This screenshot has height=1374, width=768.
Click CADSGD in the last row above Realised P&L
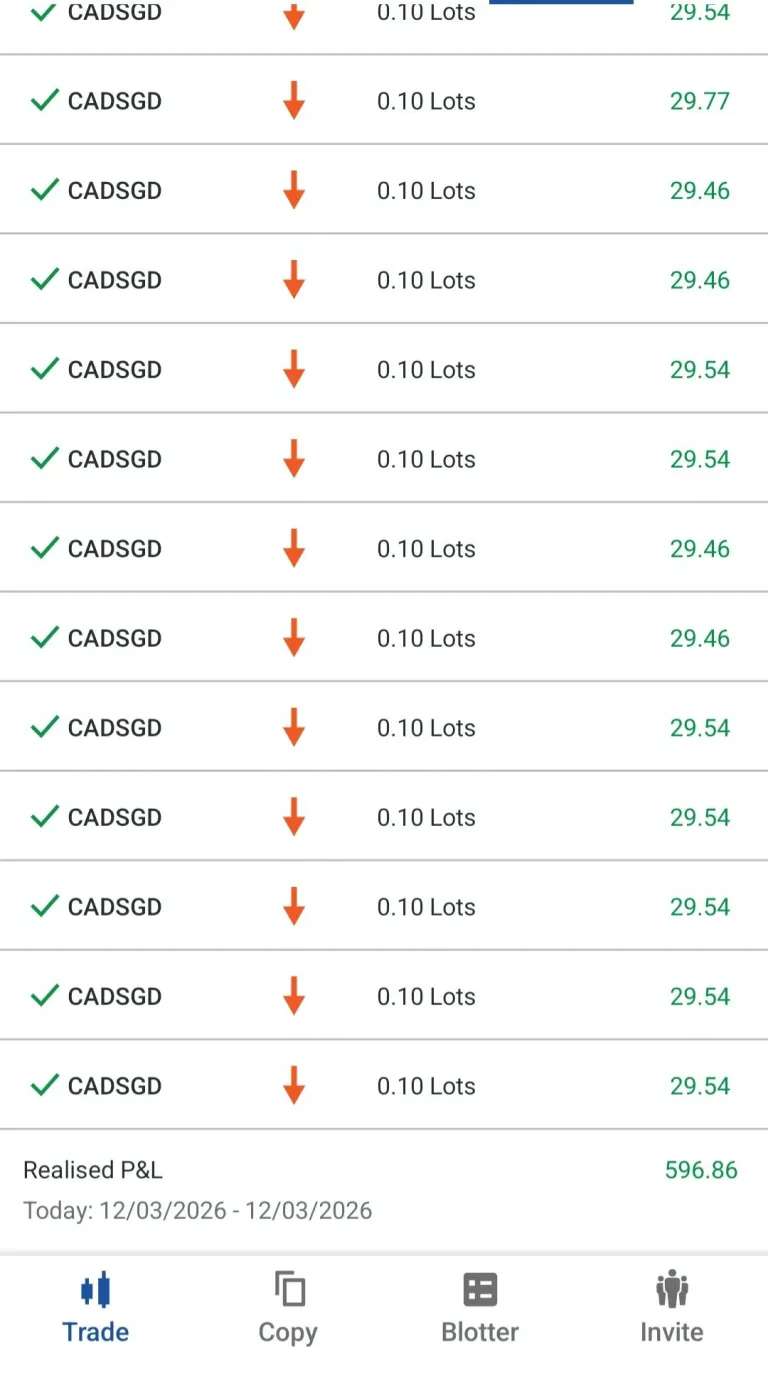click(x=114, y=1086)
